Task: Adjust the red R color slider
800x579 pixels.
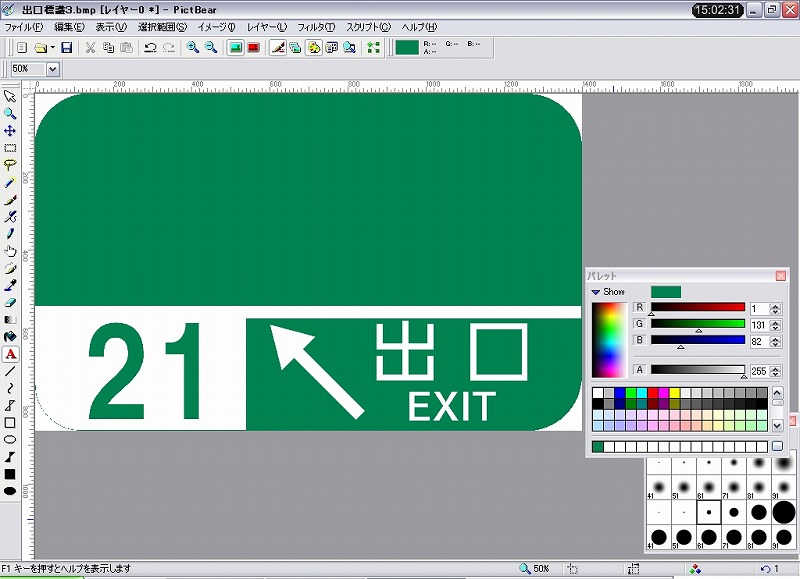Action: point(697,308)
